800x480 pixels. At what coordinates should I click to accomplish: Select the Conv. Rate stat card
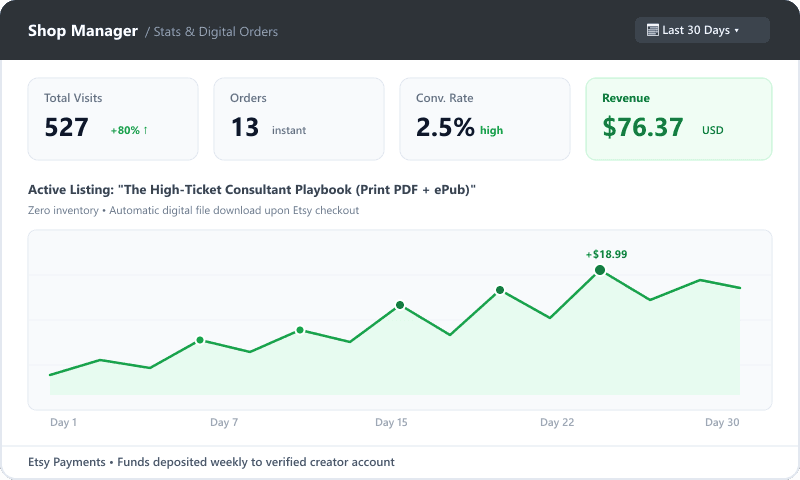coord(485,119)
